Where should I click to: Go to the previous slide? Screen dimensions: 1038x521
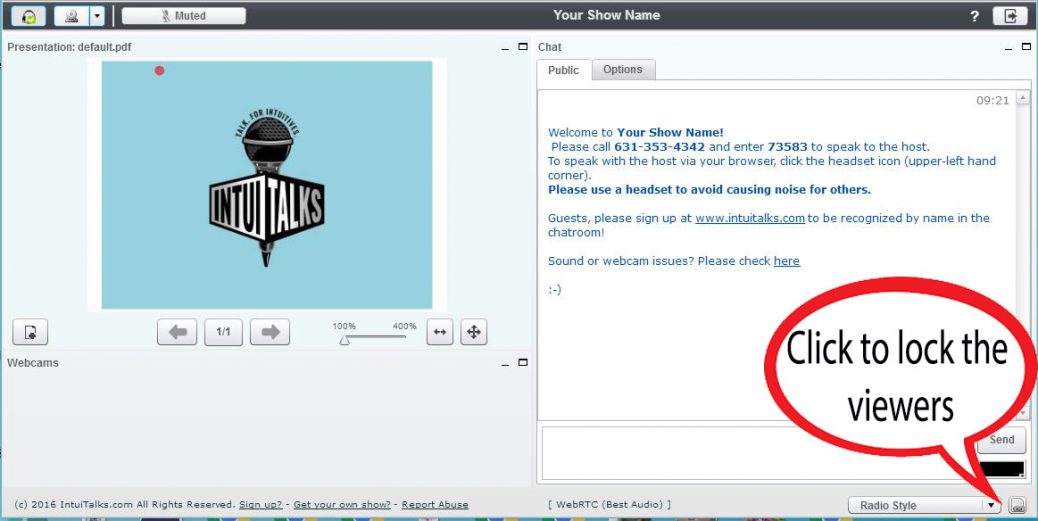click(x=177, y=332)
